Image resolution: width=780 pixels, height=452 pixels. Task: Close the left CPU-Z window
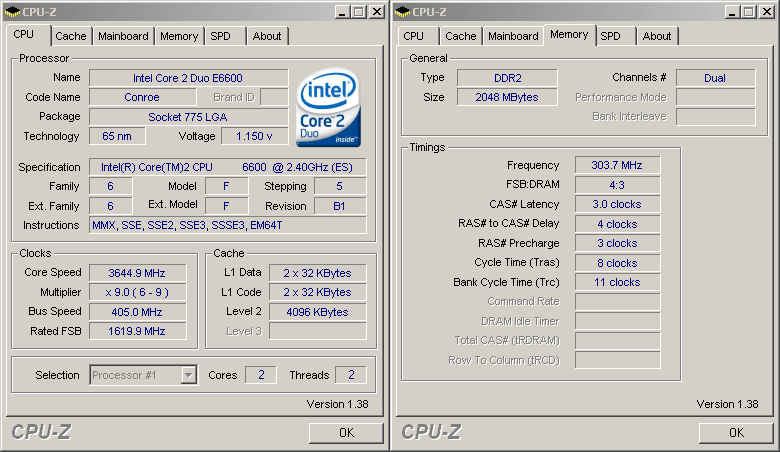click(377, 11)
